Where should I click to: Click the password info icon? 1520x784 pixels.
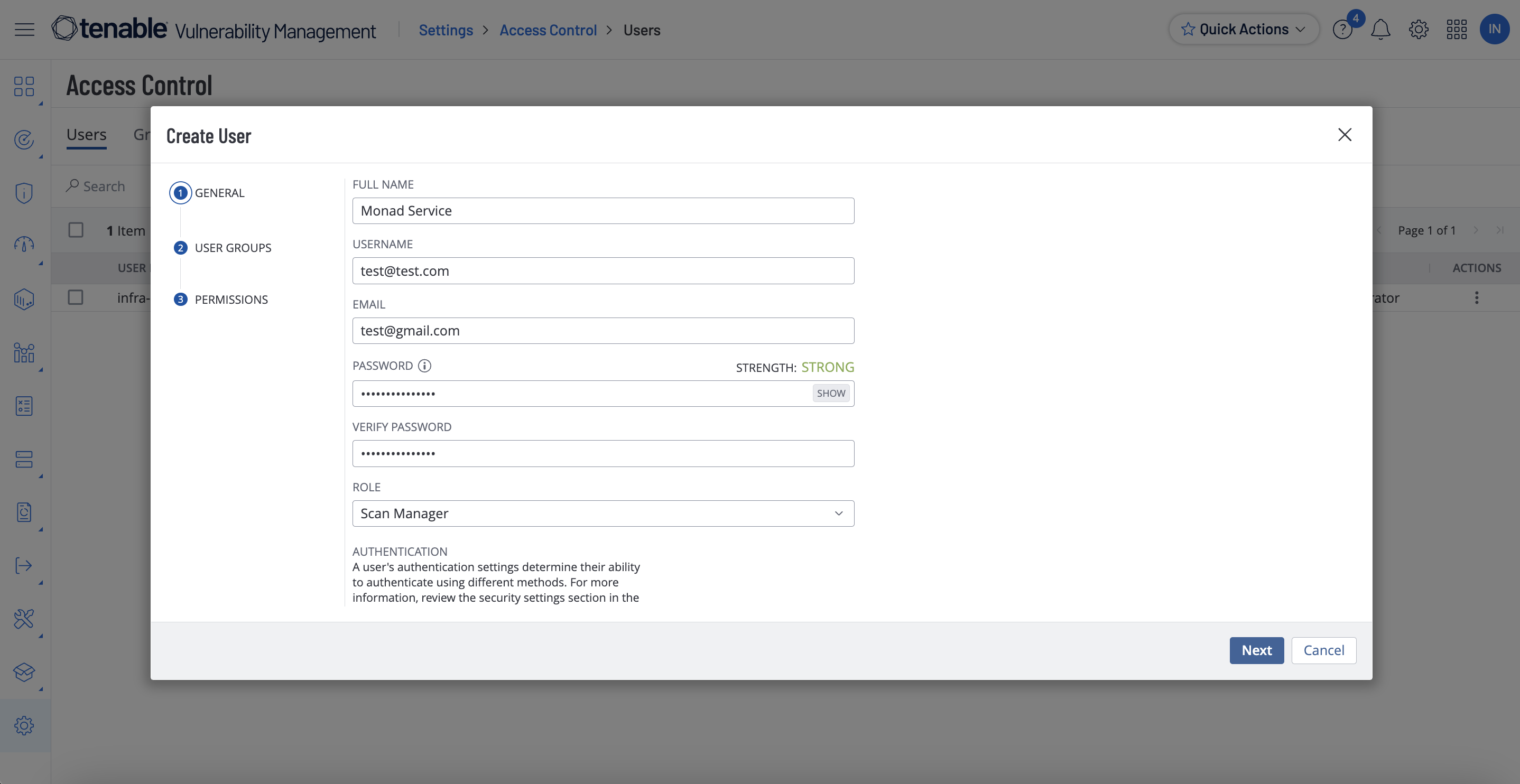pyautogui.click(x=424, y=366)
